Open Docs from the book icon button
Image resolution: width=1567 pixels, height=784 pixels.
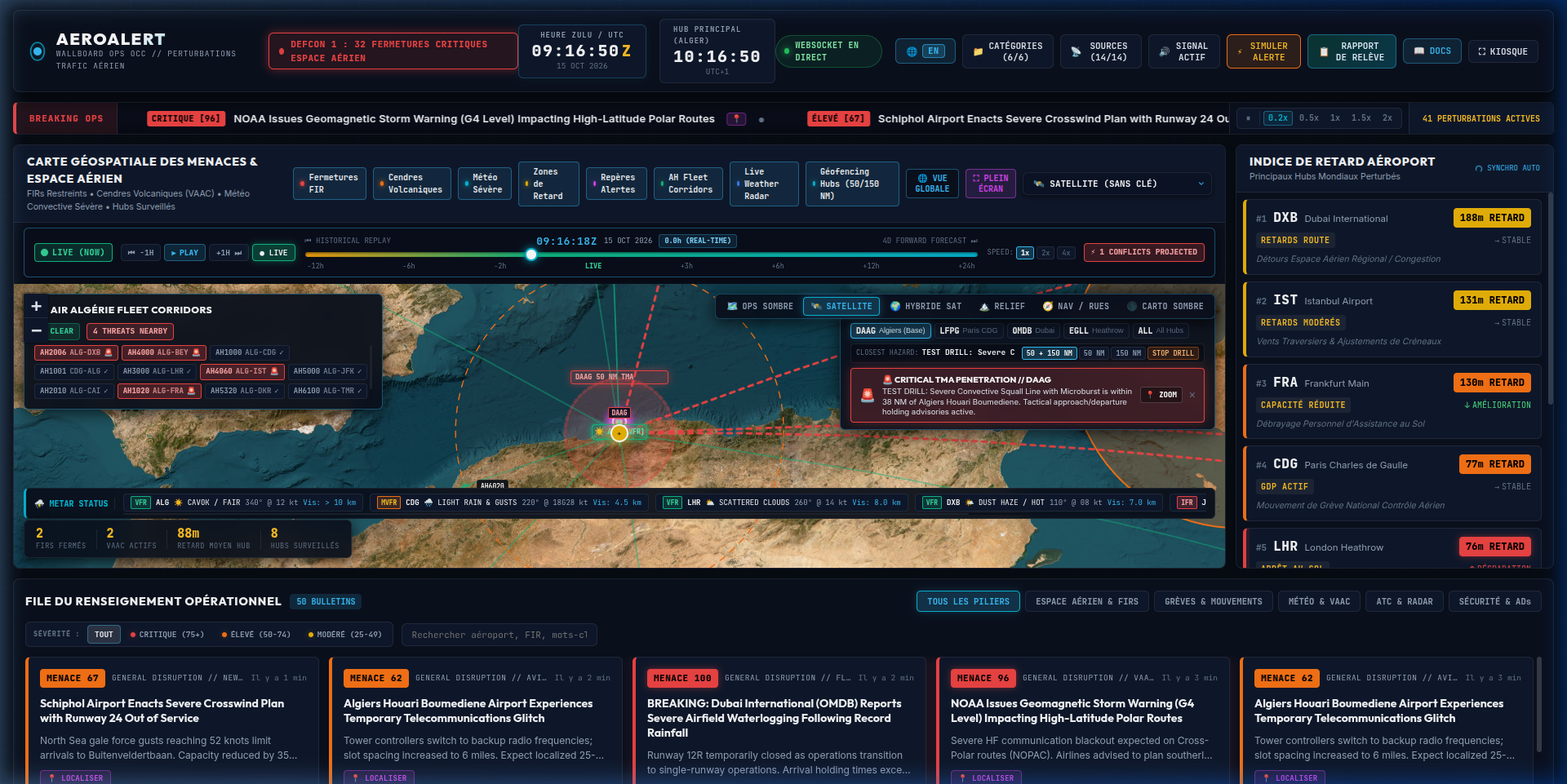pos(1432,51)
